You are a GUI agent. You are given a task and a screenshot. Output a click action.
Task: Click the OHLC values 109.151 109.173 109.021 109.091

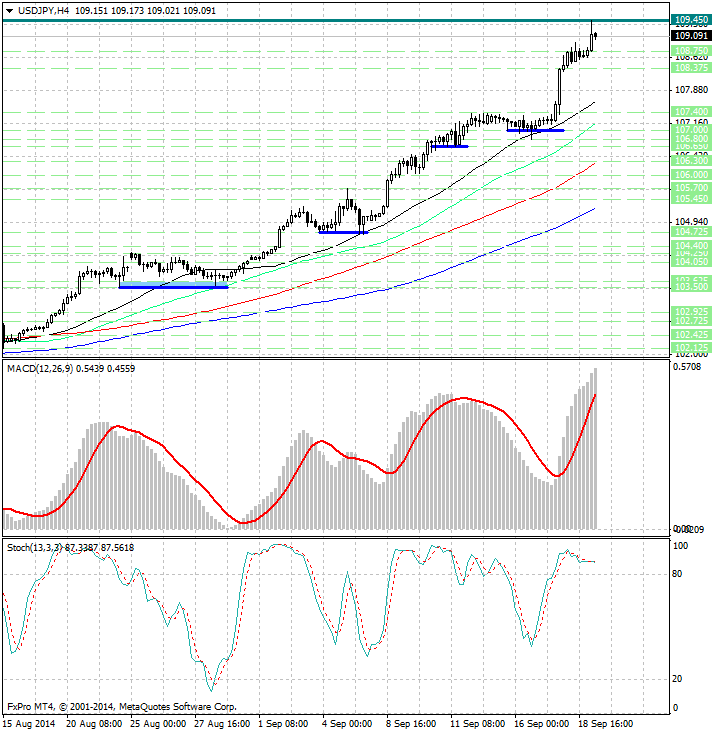pos(145,10)
